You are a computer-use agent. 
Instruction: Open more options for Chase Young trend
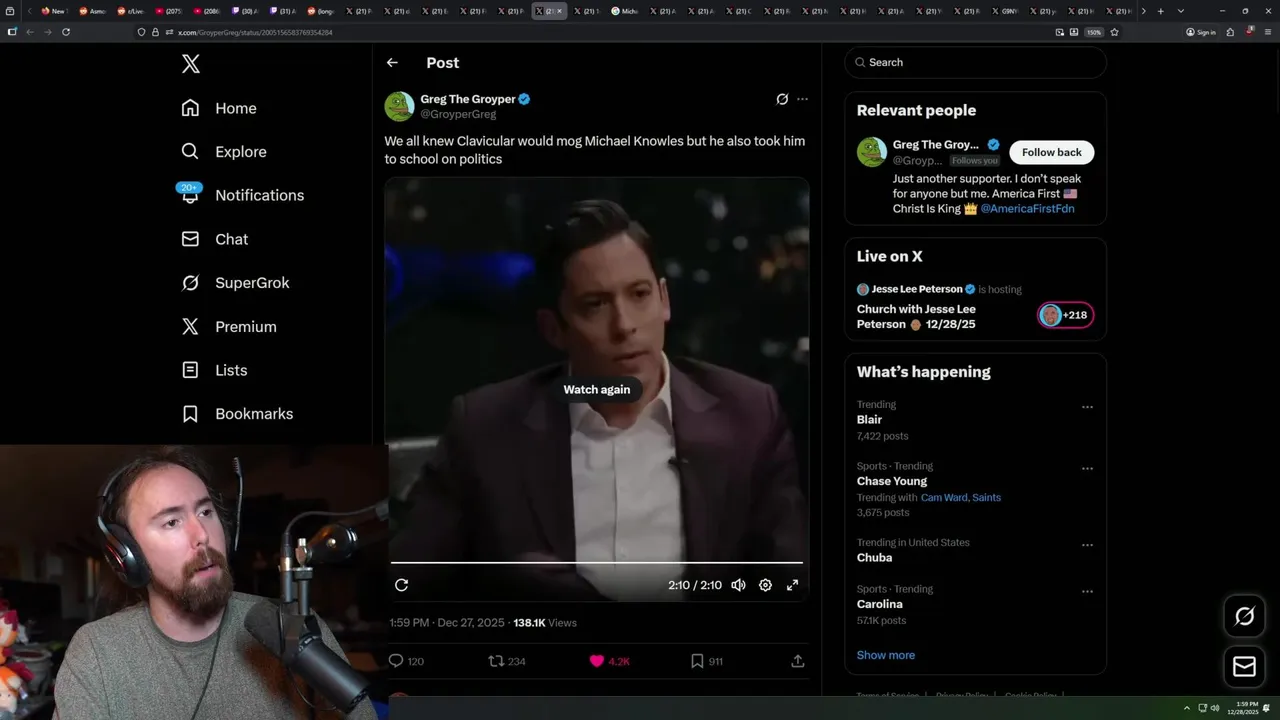coord(1087,469)
